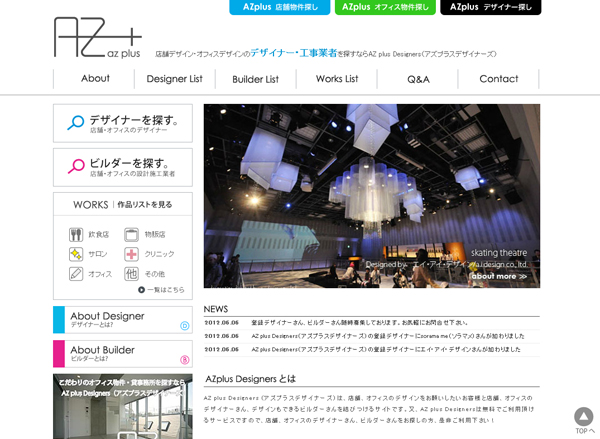Select the クリニック clinic cross icon
Image resolution: width=600 pixels, height=439 pixels.
click(131, 254)
